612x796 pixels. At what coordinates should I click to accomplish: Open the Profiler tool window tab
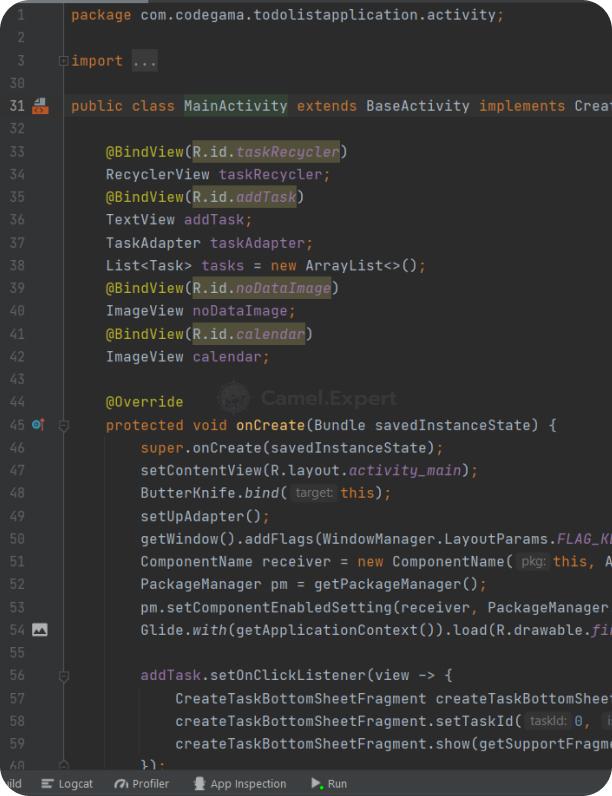pos(151,784)
